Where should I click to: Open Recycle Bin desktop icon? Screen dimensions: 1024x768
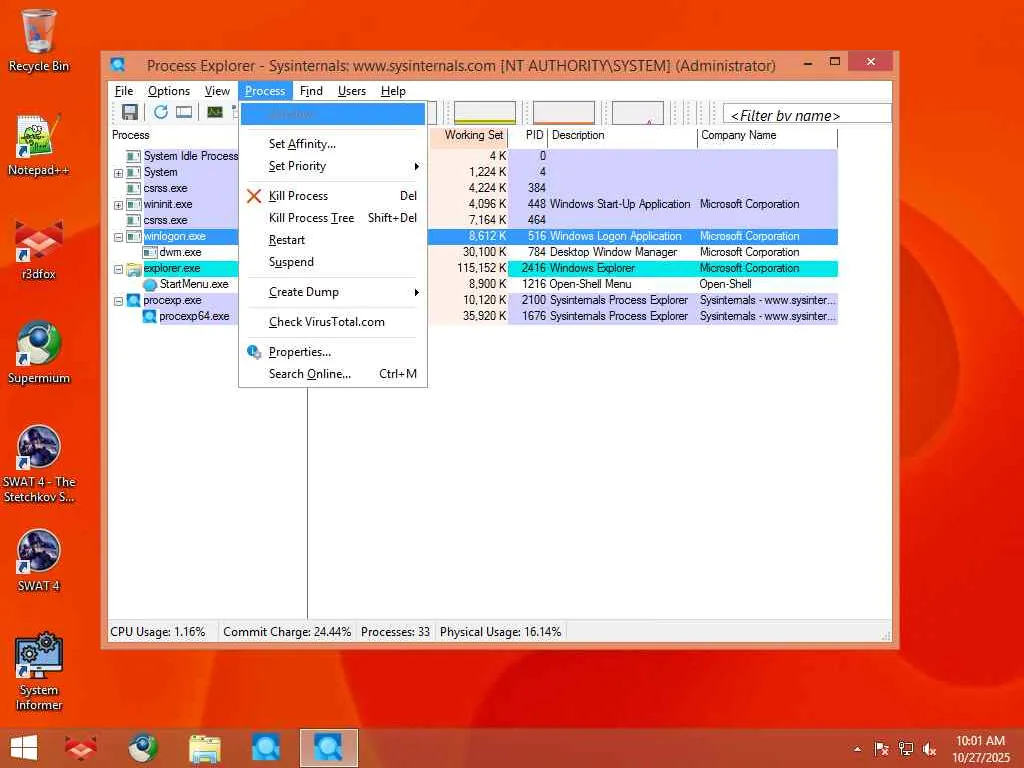click(x=39, y=40)
